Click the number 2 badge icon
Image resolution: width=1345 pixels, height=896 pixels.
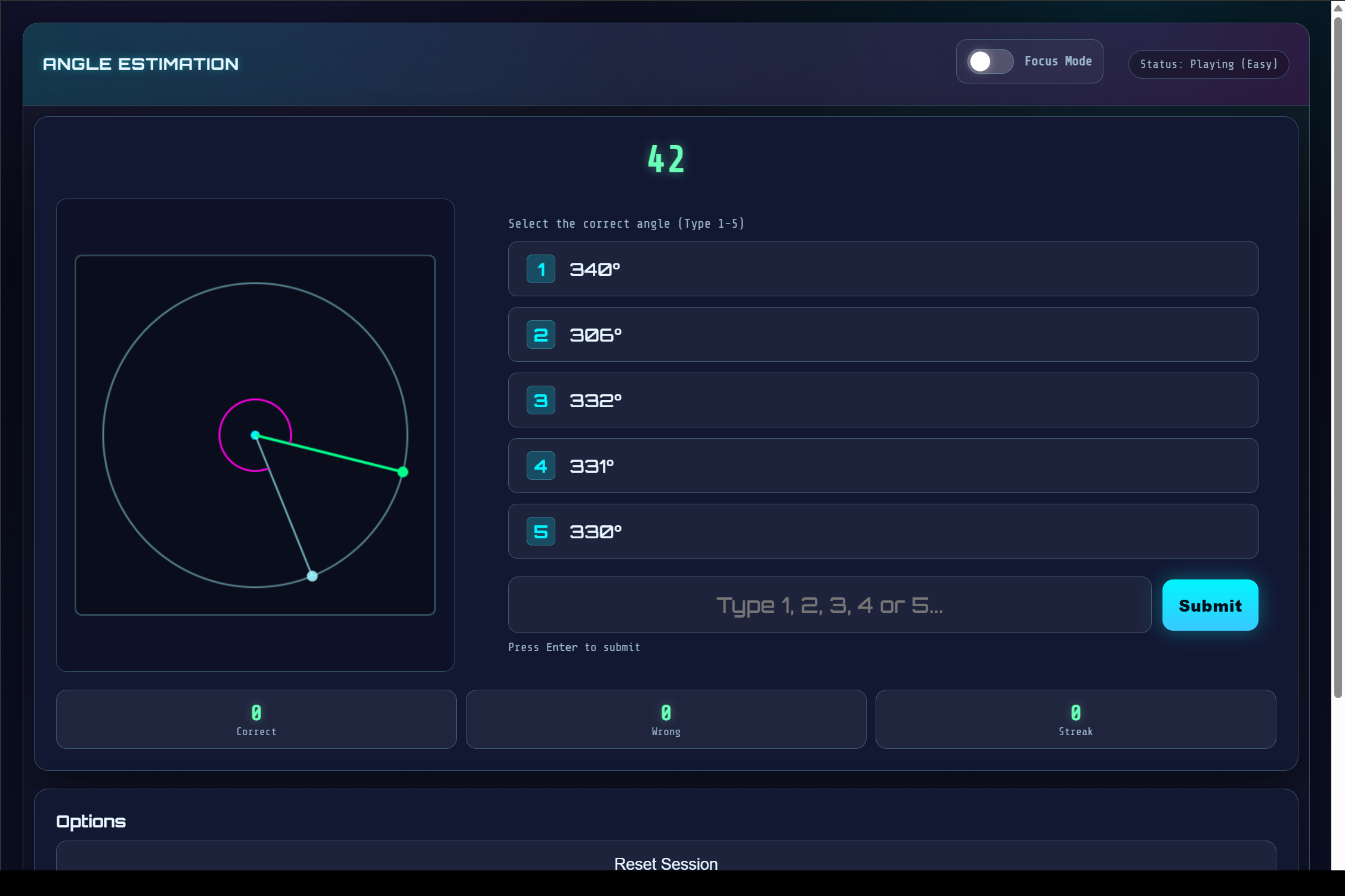(x=540, y=335)
